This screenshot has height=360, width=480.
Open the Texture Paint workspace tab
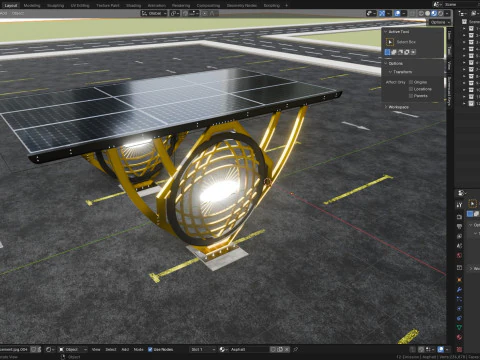coord(108,5)
